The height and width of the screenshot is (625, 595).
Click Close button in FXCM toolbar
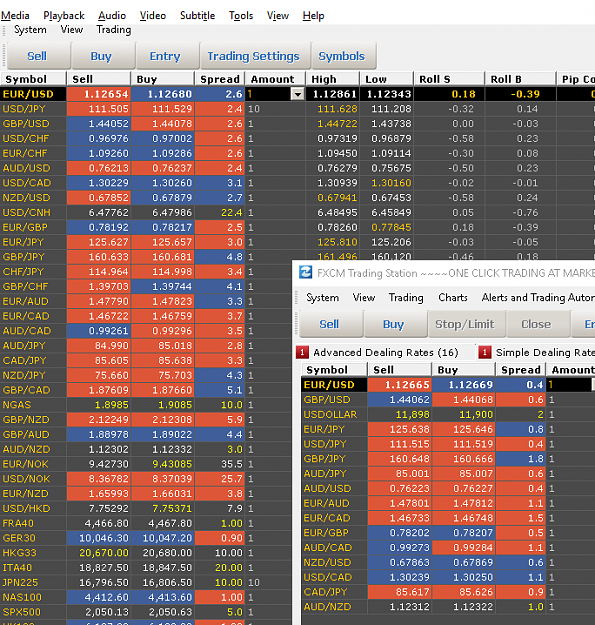click(x=536, y=324)
